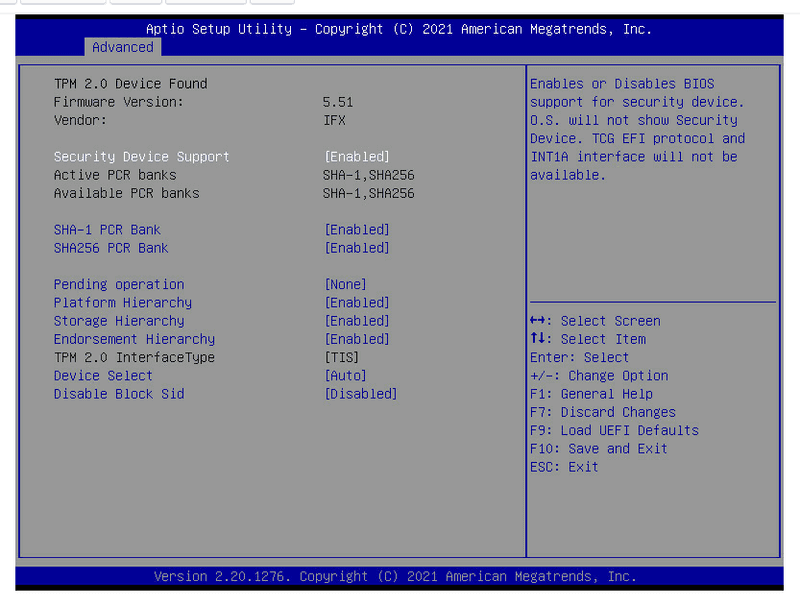800x607 pixels.
Task: Click F1 General Help shortcut text
Action: (x=586, y=393)
